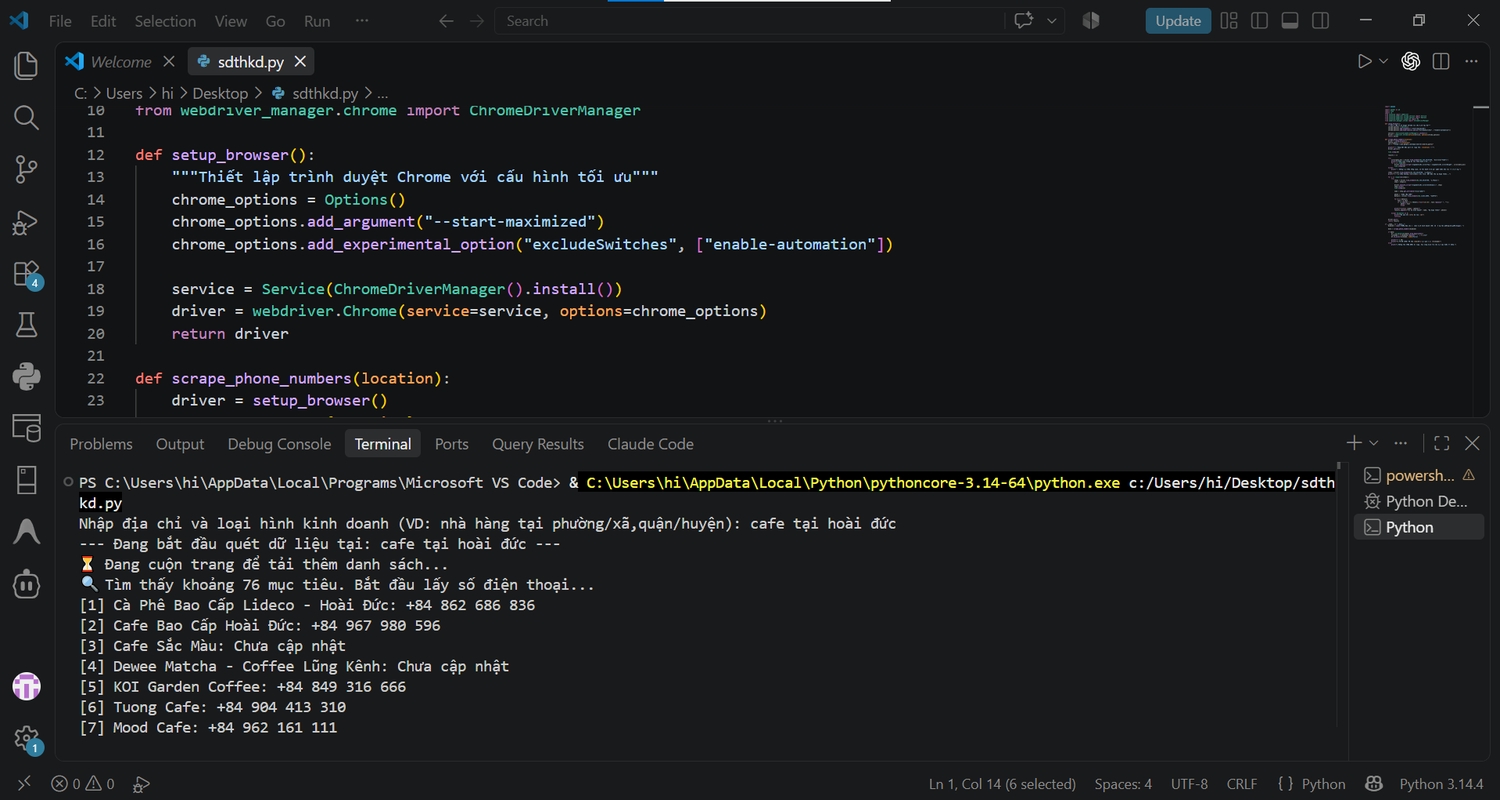Open errors and warnings in status bar

tap(83, 784)
